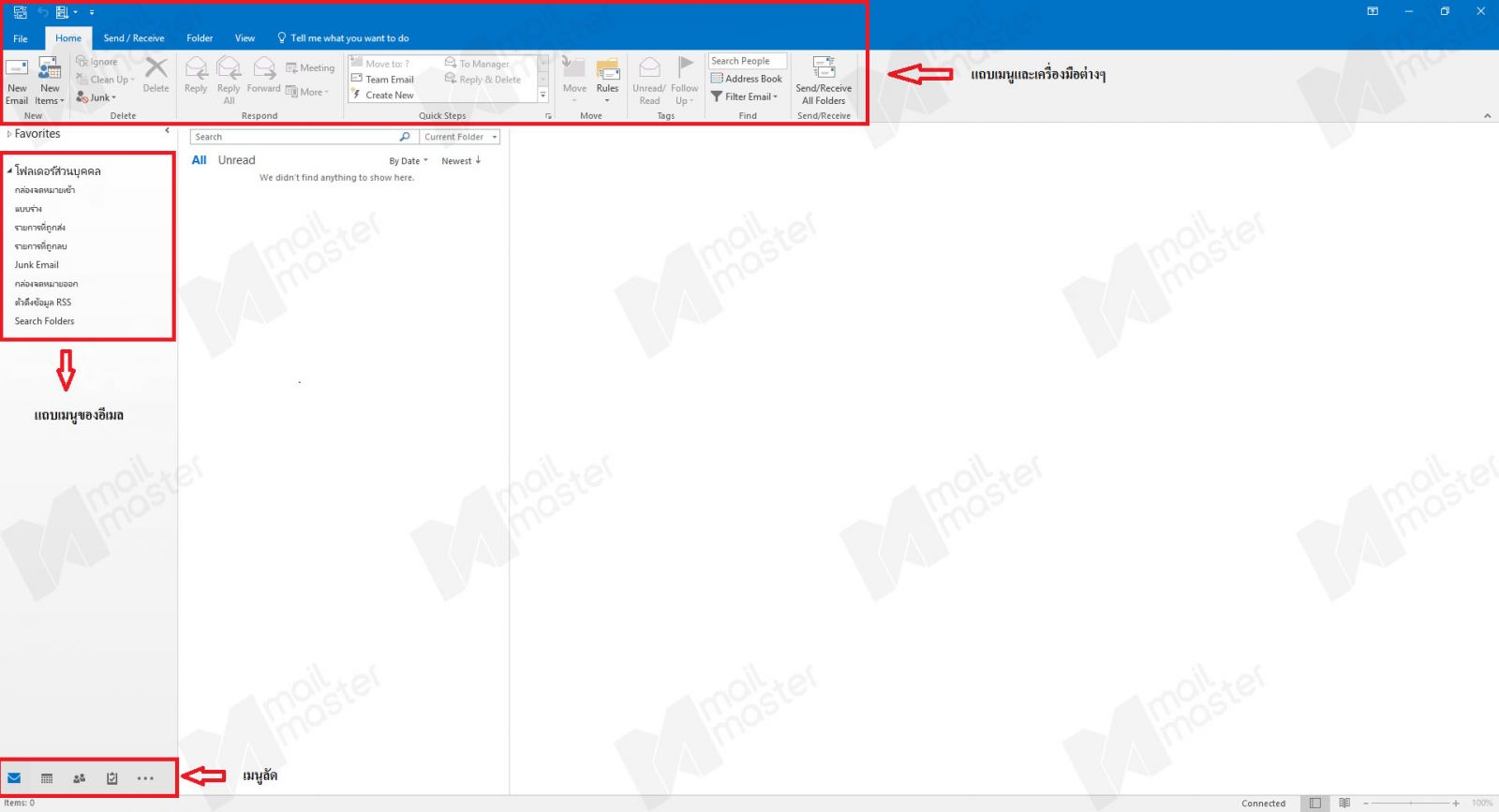Show All messages filter

199,160
